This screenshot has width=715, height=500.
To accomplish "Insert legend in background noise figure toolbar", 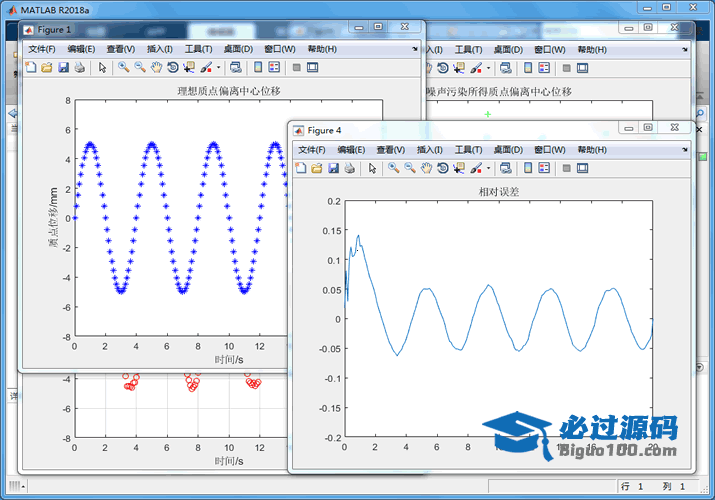I will [544, 68].
